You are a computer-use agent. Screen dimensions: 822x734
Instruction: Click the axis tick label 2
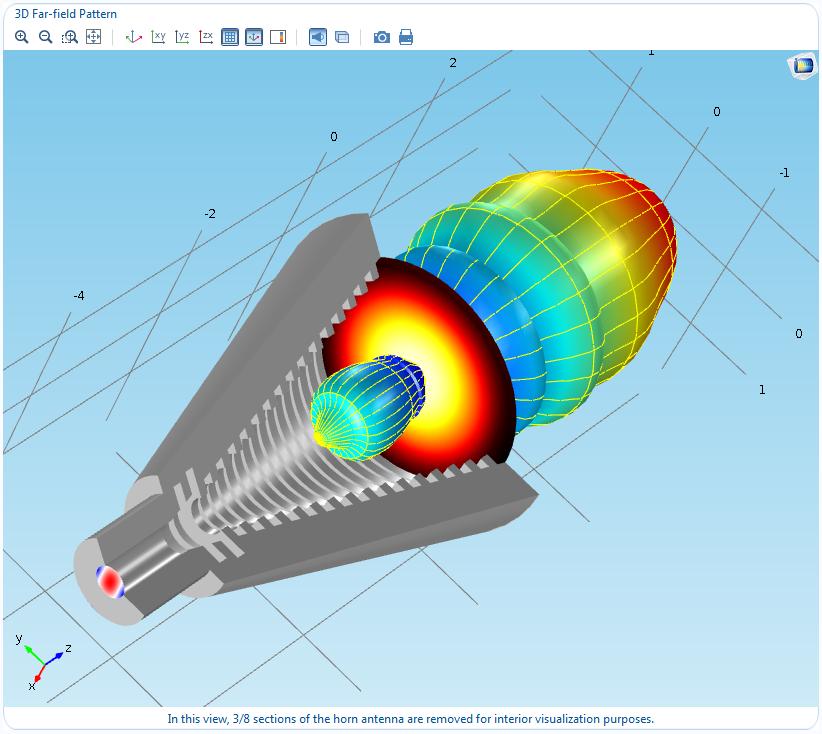(453, 63)
